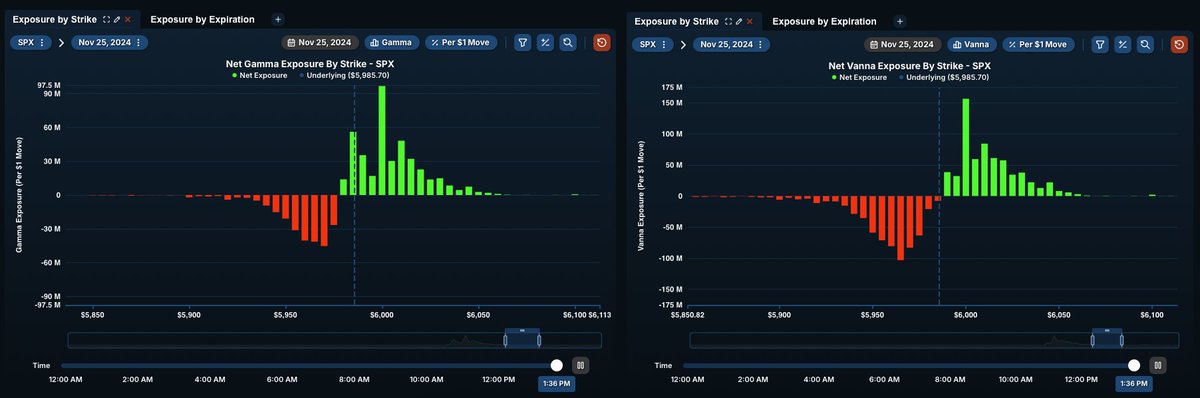The image size is (1200, 398).
Task: Add a new tab with the plus button in the left panel
Action: point(278,19)
